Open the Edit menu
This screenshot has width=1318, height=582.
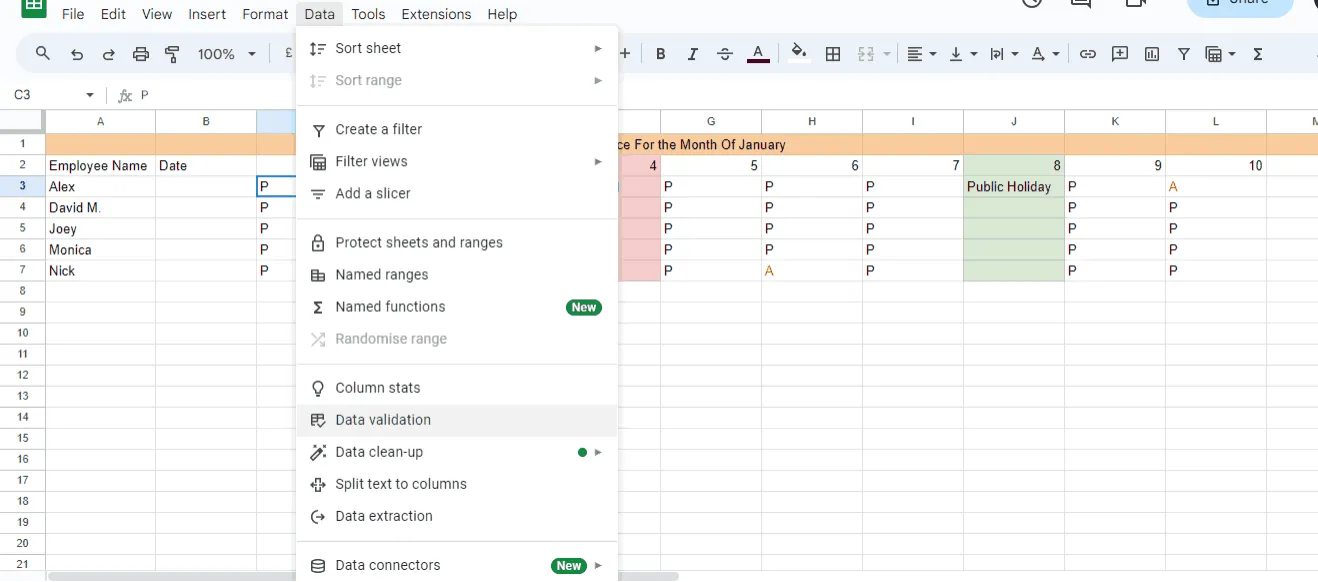click(113, 14)
